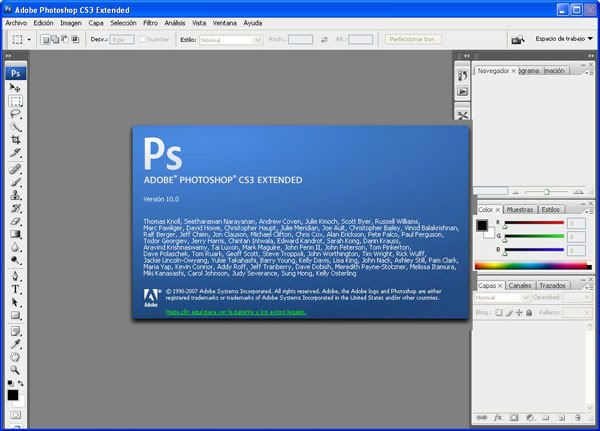This screenshot has width=600, height=431.
Task: Toggle lock transparent pixels in Capas
Action: (x=499, y=312)
